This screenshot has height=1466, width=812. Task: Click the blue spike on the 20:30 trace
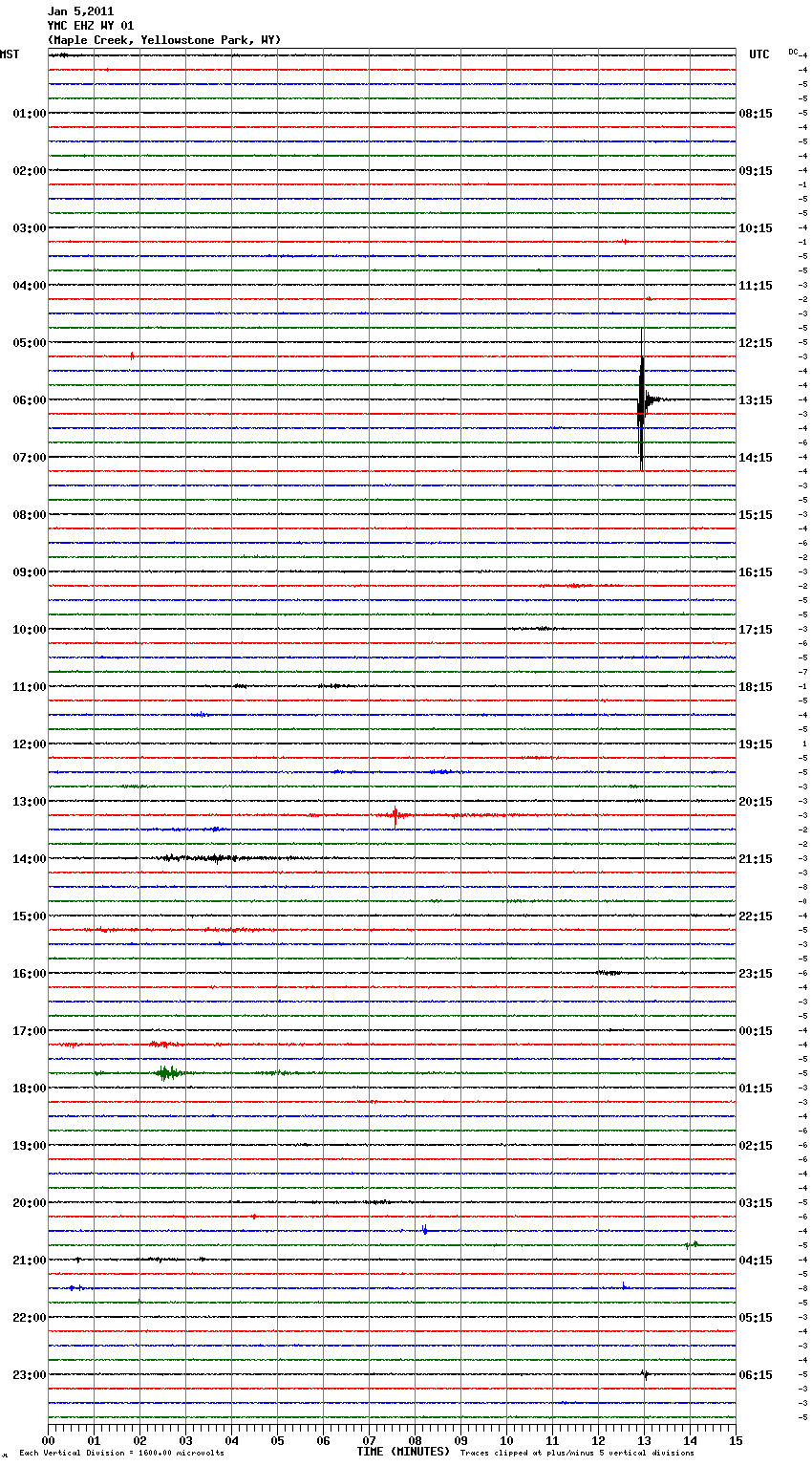point(424,1230)
